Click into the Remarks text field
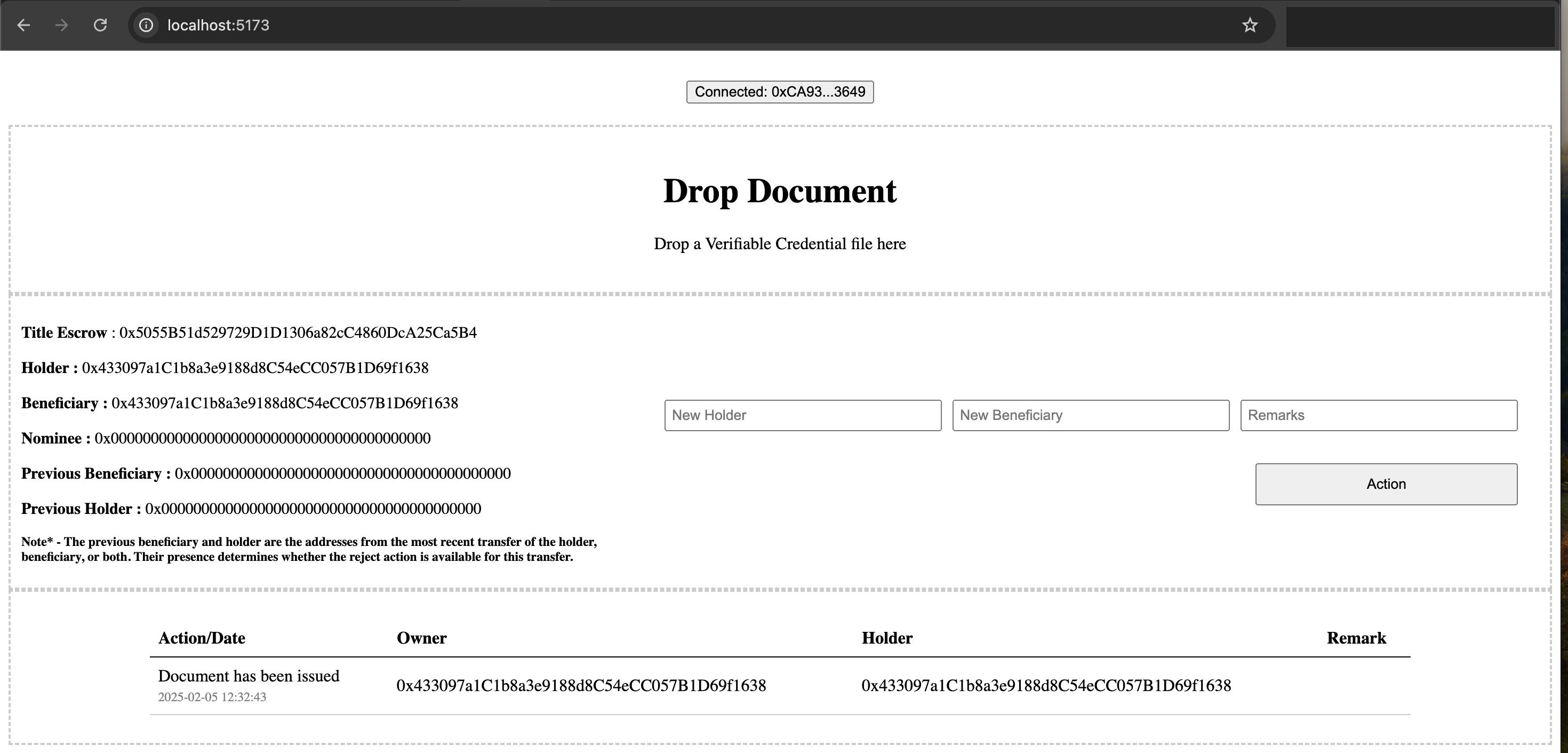This screenshot has width=1568, height=753. tap(1378, 416)
